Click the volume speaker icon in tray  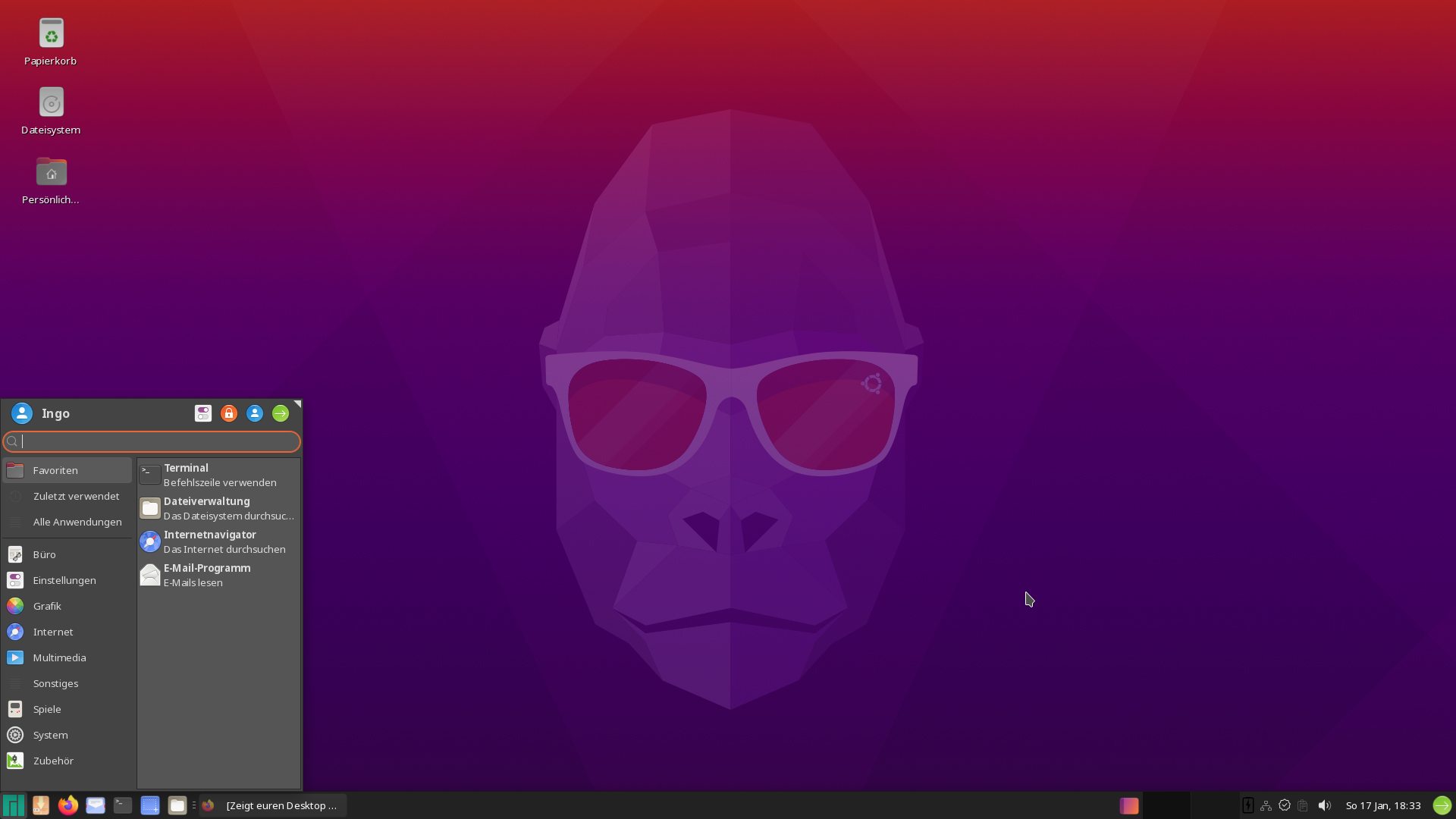(1324, 805)
